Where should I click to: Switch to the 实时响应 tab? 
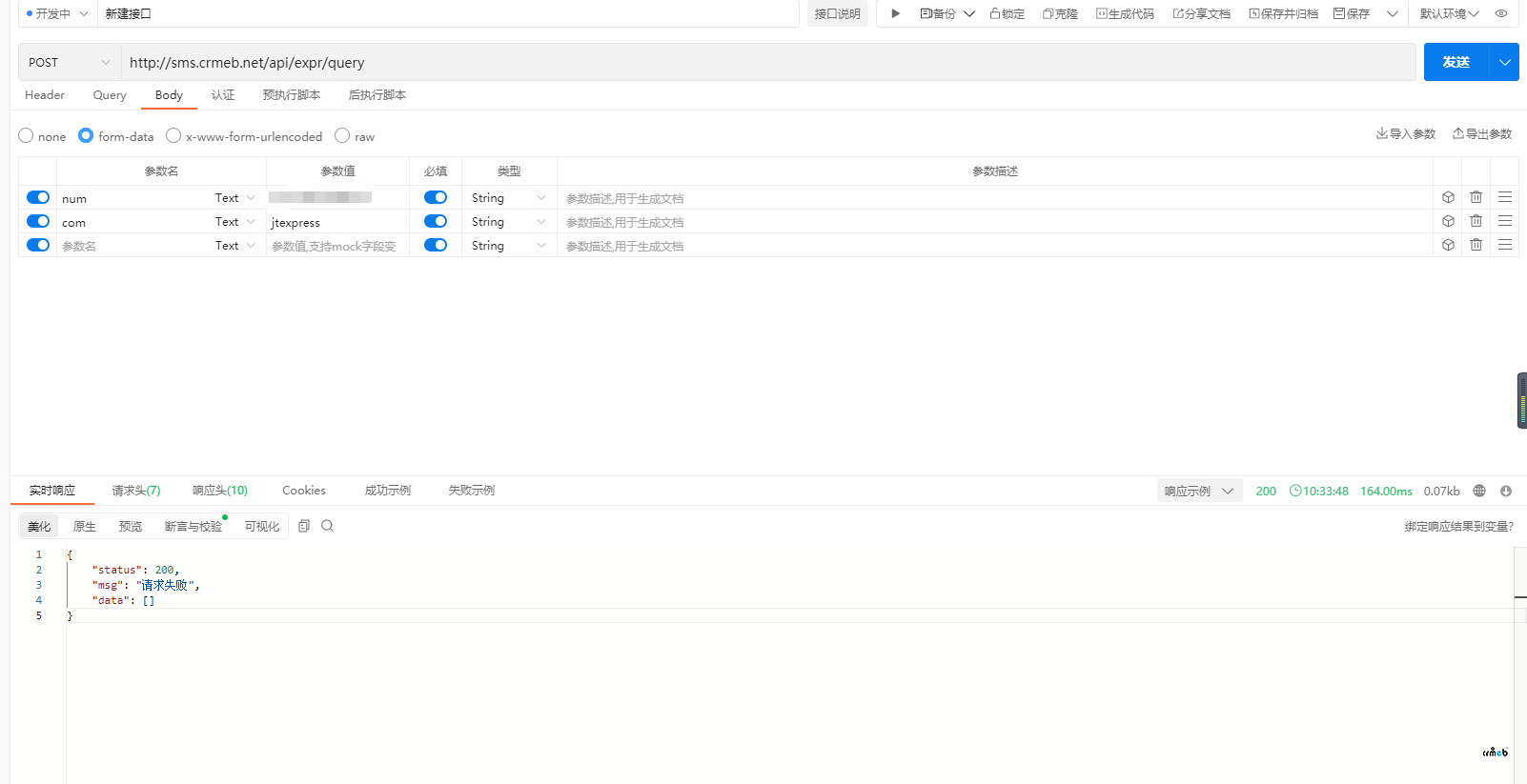tap(52, 491)
